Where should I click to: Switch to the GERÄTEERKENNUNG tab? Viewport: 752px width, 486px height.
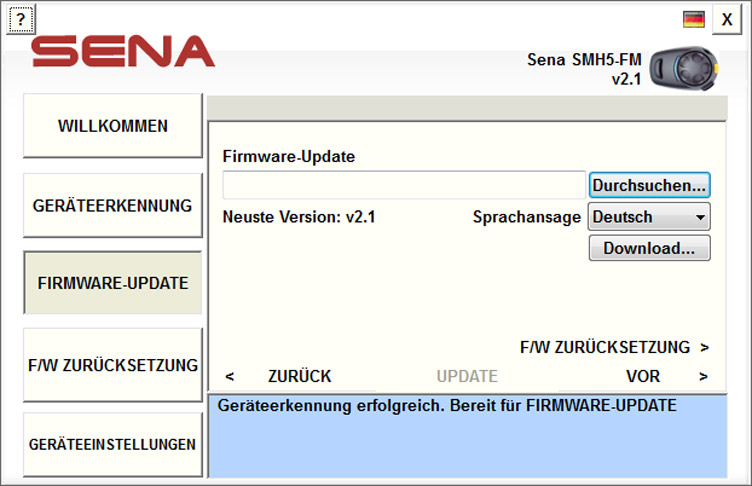click(113, 205)
